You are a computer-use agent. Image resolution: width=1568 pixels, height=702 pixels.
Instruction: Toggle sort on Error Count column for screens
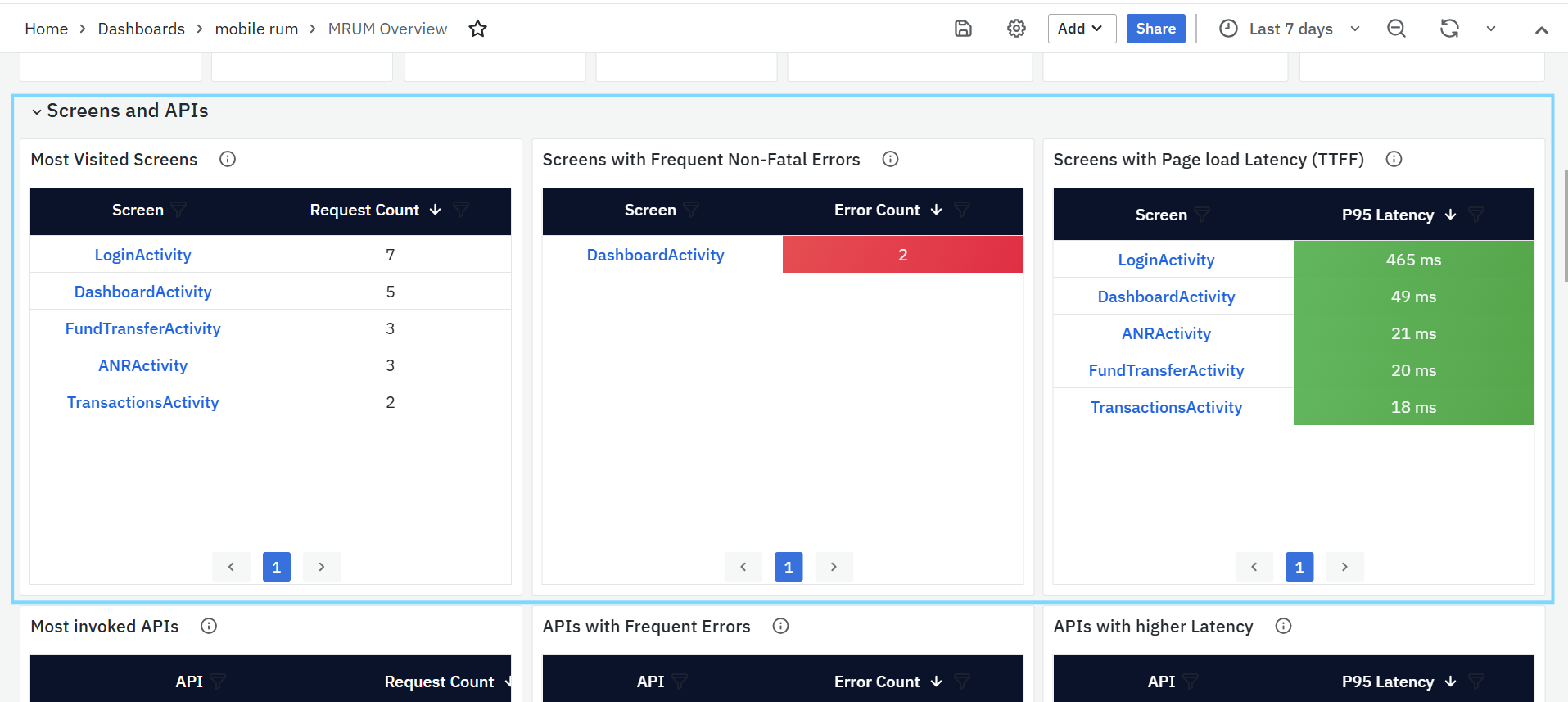point(936,211)
